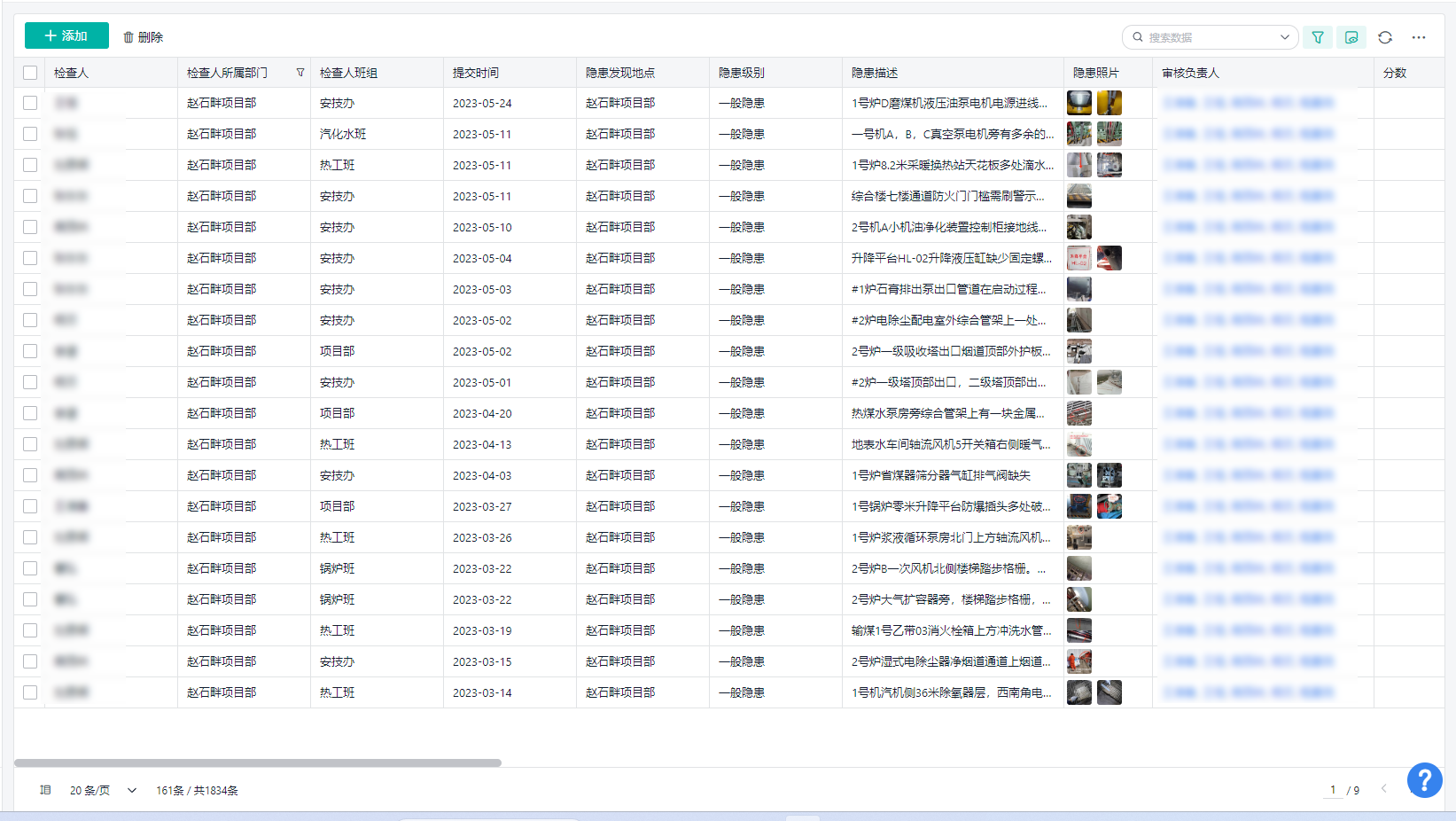Click the 删除 delete button
1456x821 pixels.
(143, 37)
